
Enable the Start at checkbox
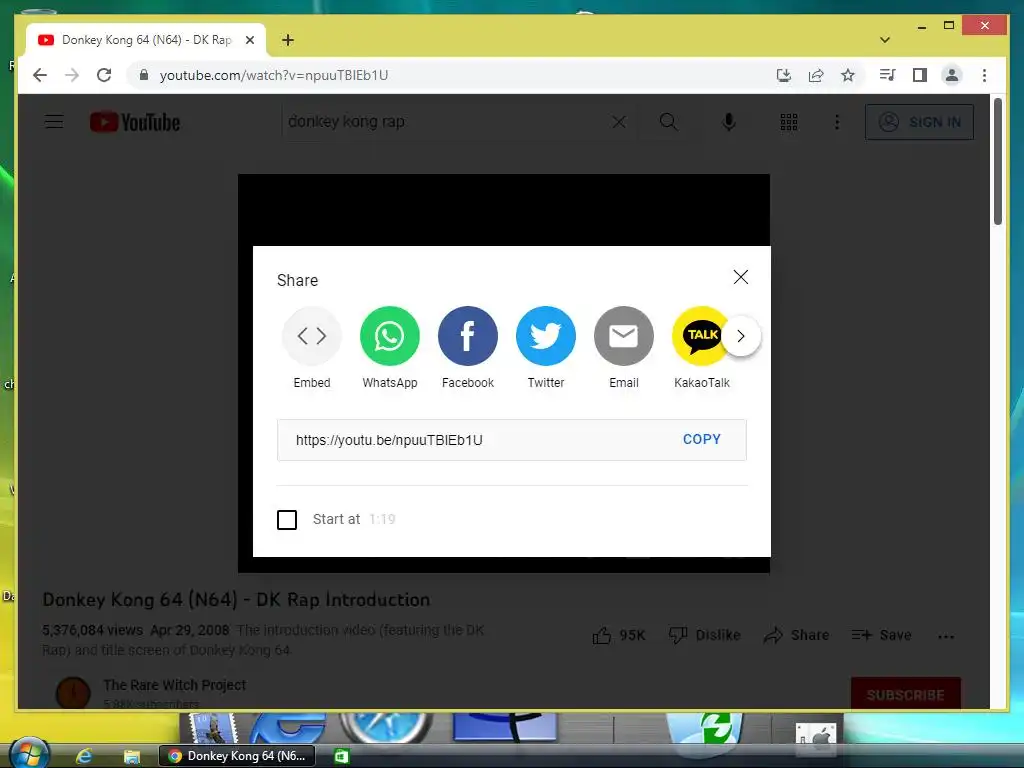pyautogui.click(x=287, y=520)
